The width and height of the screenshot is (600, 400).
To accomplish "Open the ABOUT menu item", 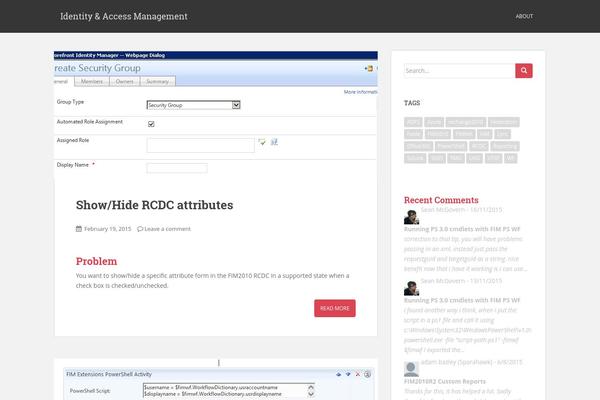I will [x=524, y=16].
